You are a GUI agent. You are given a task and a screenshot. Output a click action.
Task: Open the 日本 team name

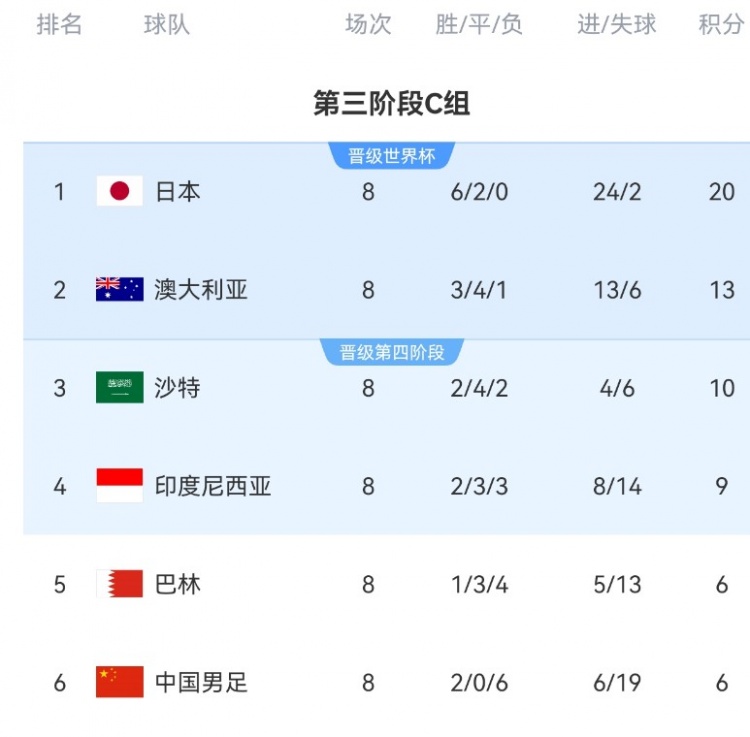tap(178, 191)
